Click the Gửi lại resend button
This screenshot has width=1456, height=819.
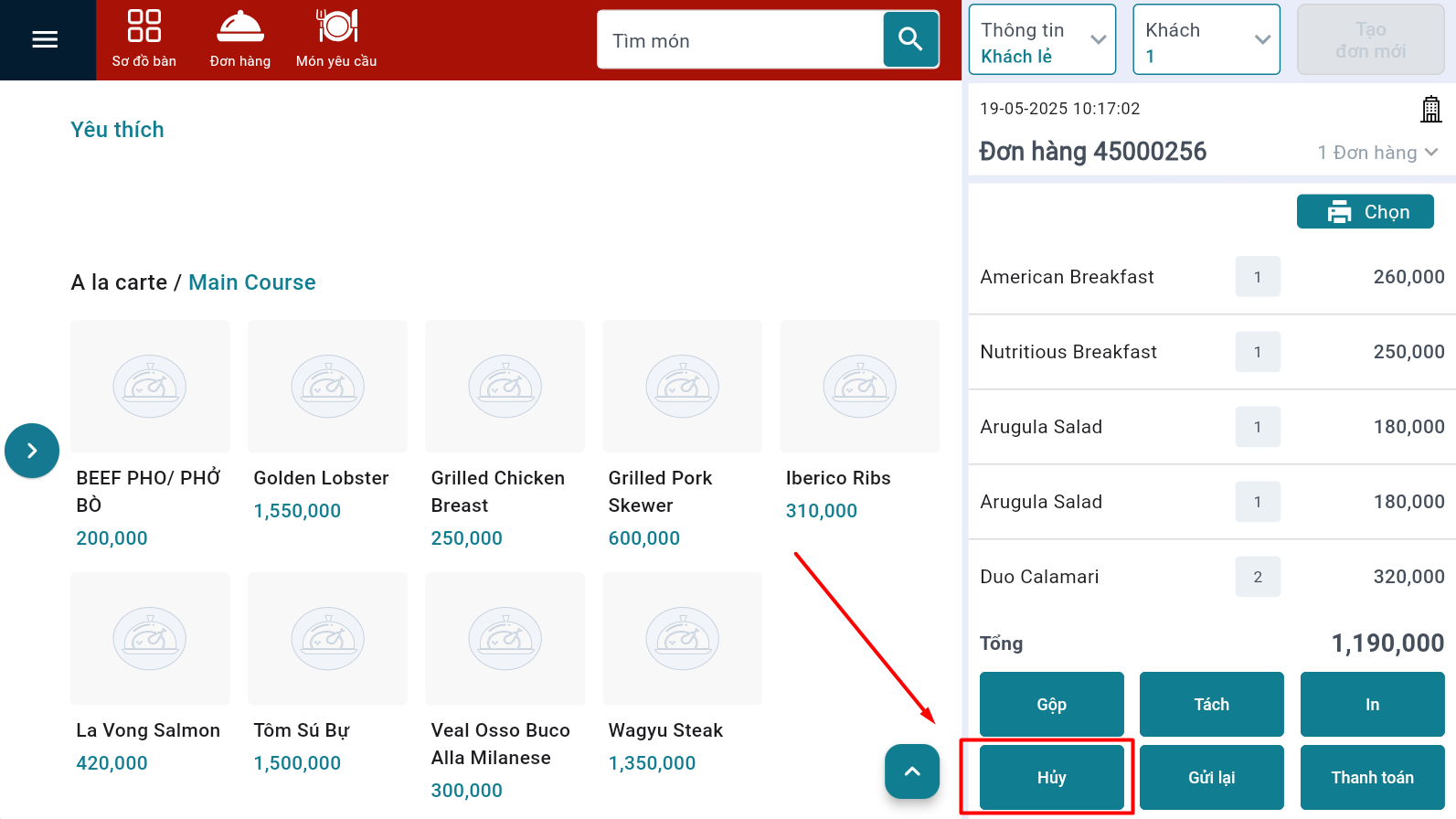(x=1212, y=777)
